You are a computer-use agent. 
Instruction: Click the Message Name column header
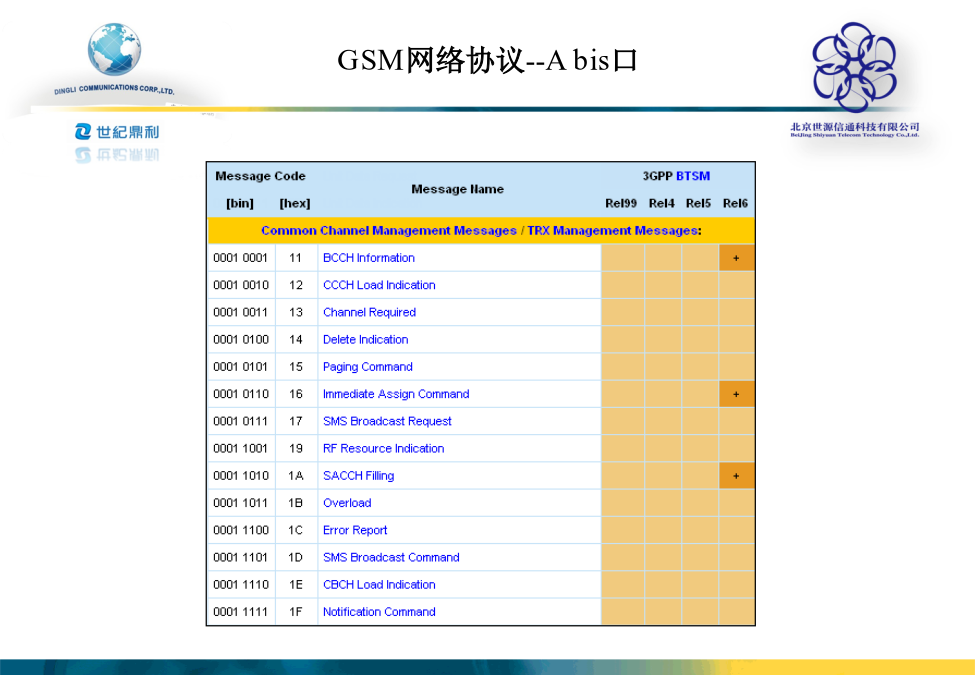pos(458,189)
